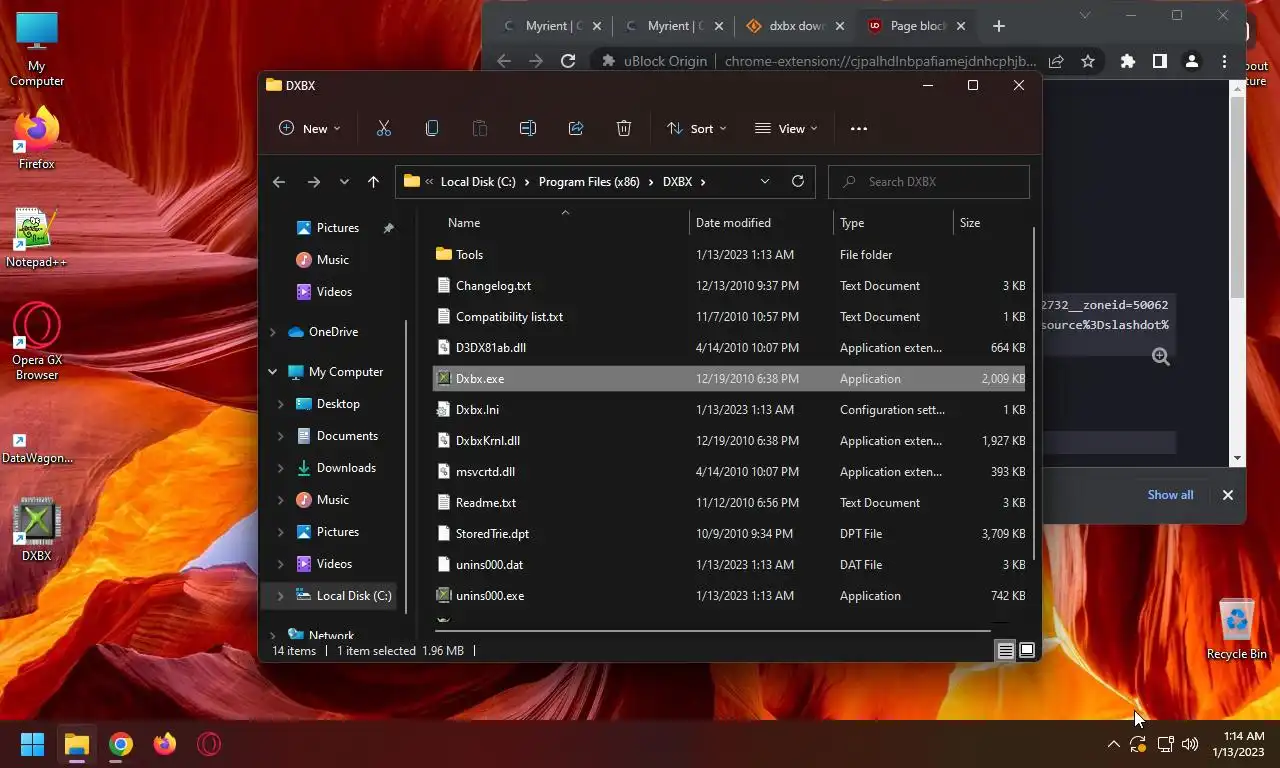The width and height of the screenshot is (1280, 768).
Task: Click the file list vertical scrollbar
Action: click(x=1033, y=393)
